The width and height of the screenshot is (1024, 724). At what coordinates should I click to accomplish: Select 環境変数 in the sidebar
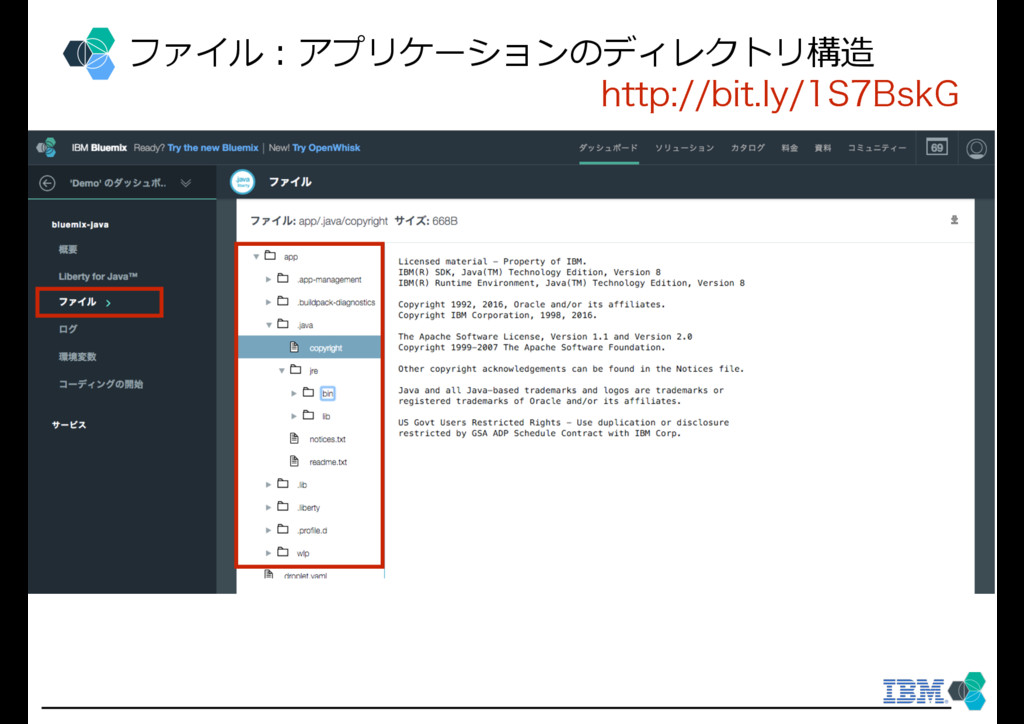point(78,356)
